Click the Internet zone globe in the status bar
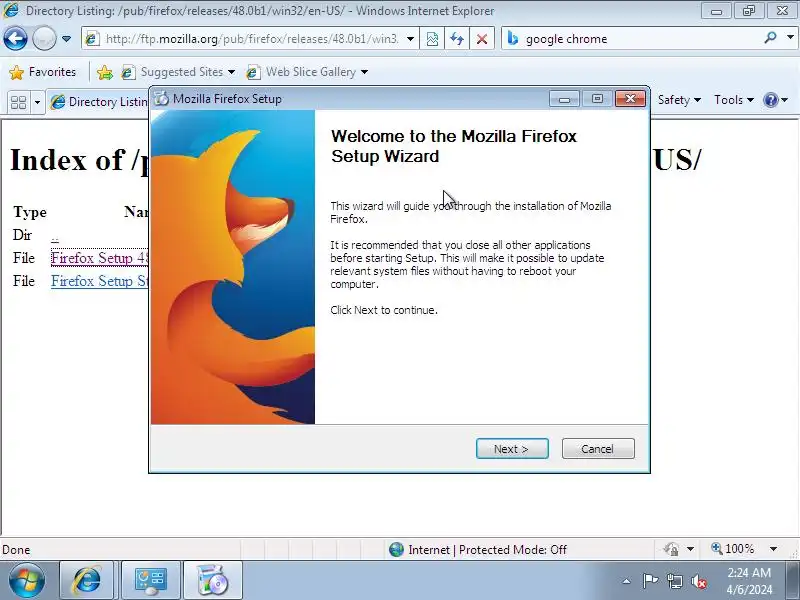Viewport: 800px width, 600px height. click(x=396, y=549)
